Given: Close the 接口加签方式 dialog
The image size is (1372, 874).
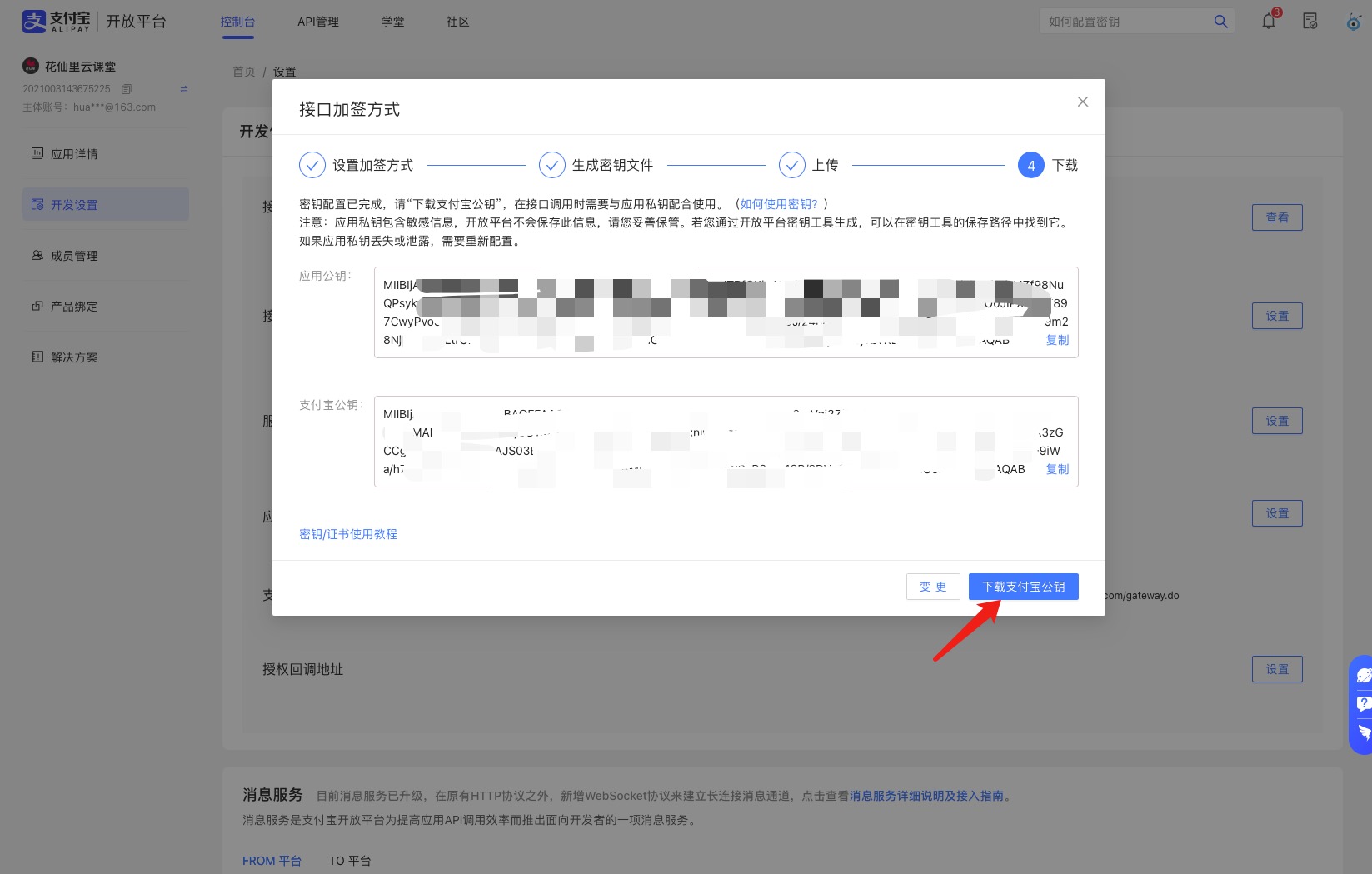Looking at the screenshot, I should tap(1083, 102).
